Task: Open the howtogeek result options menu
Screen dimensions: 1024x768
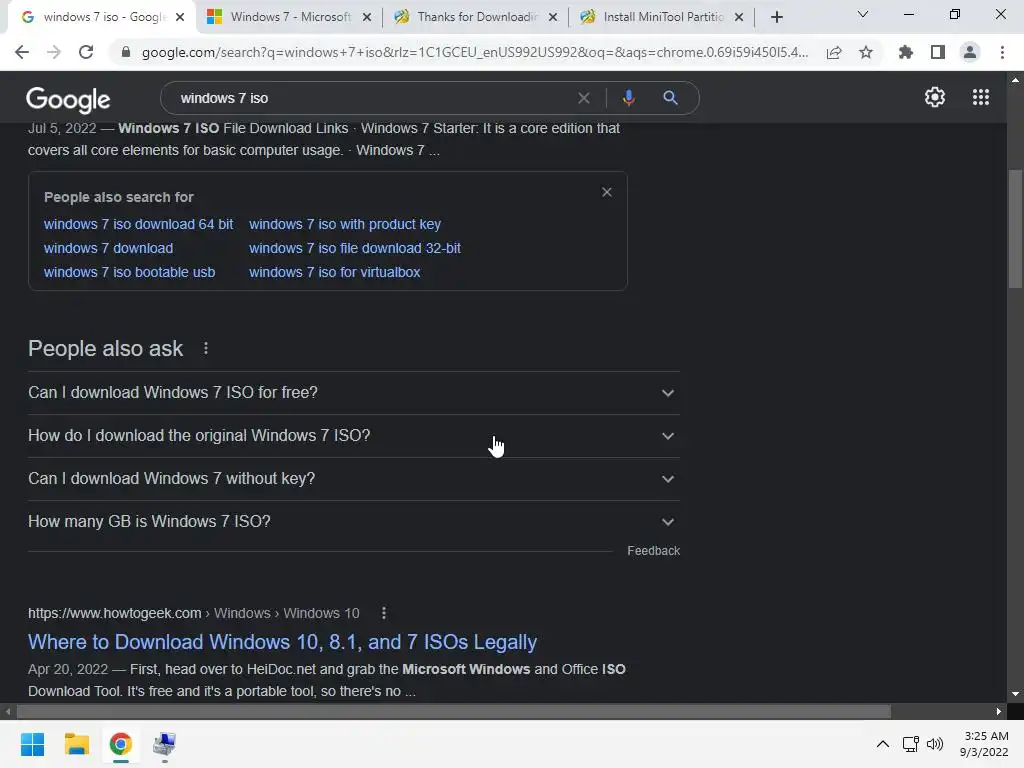Action: [384, 613]
